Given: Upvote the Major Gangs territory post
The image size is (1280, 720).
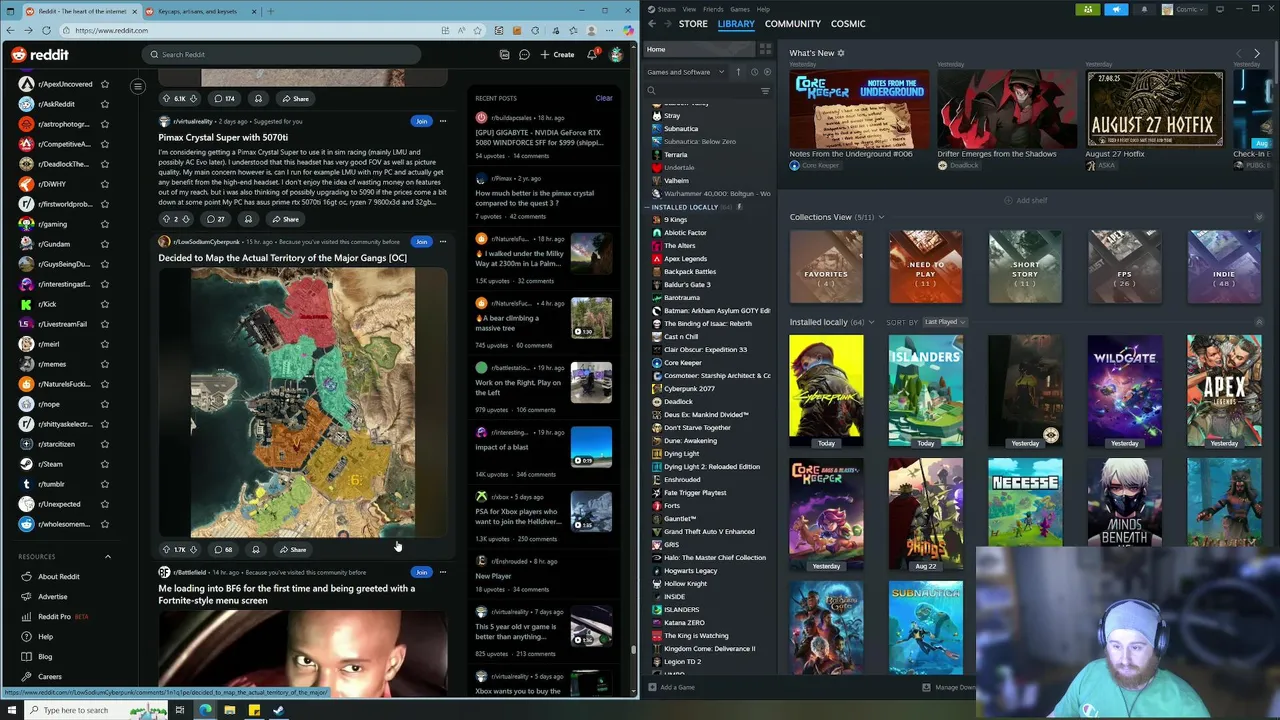Looking at the screenshot, I should click(x=167, y=550).
